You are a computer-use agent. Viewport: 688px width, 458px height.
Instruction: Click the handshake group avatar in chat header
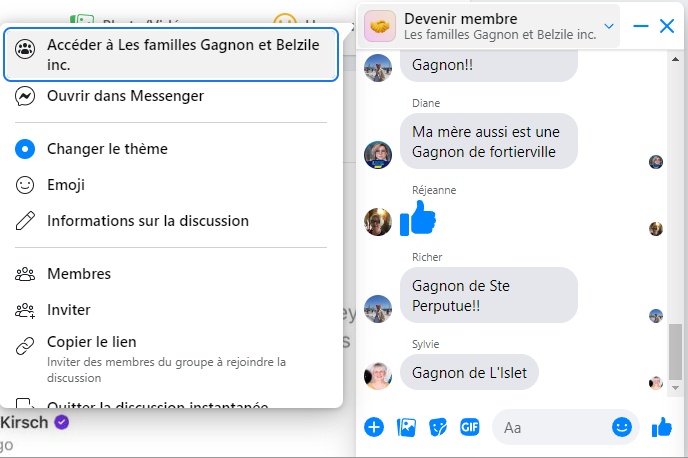[380, 26]
